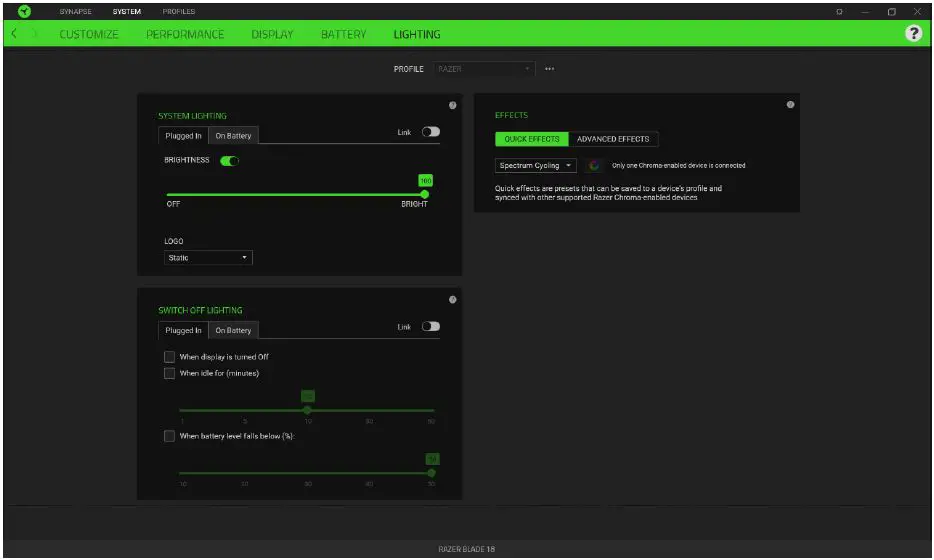This screenshot has height=560, width=934.
Task: Maximize the Synapse window
Action: 892,11
